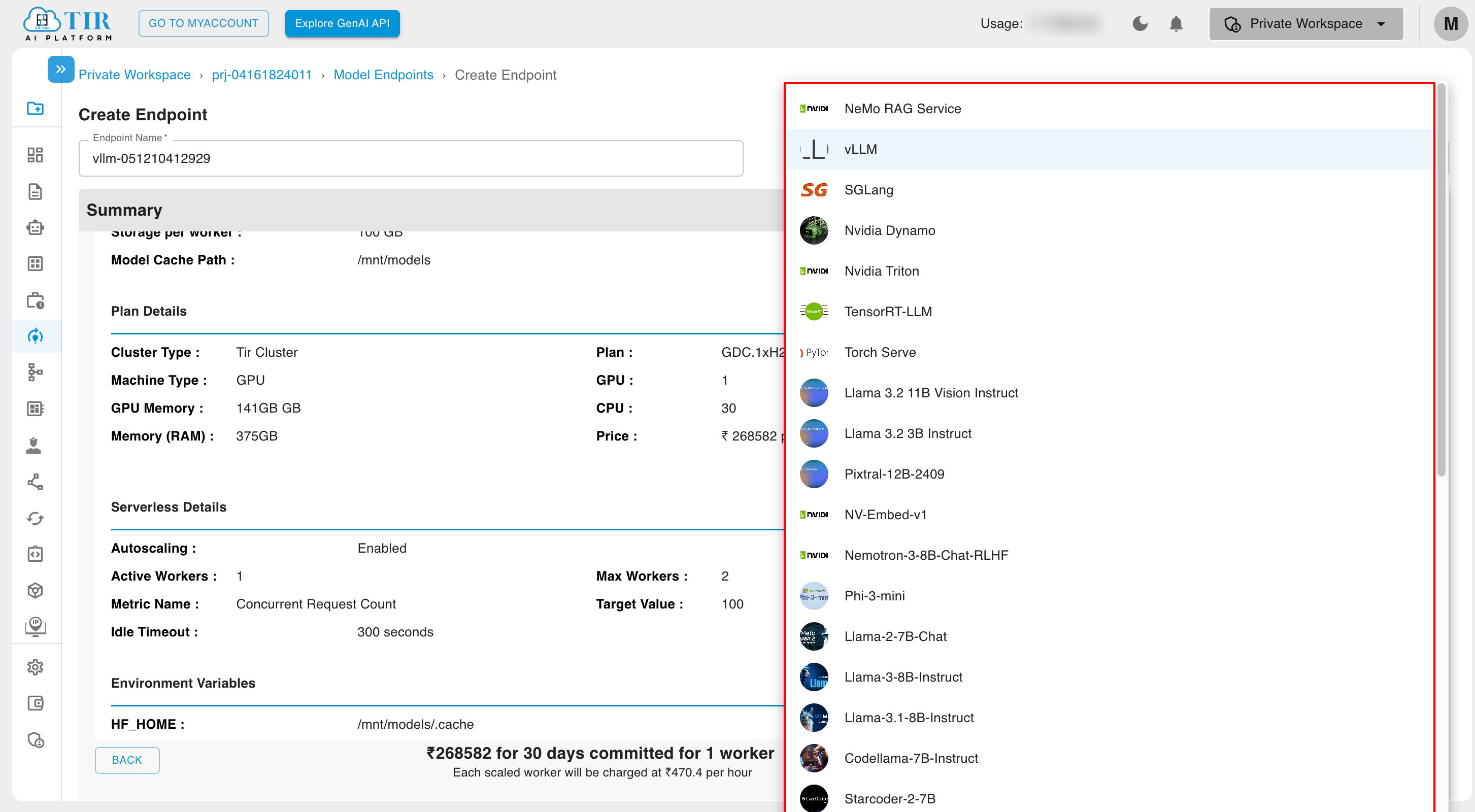1475x812 pixels.
Task: Open Model Endpoints breadcrumb link
Action: pyautogui.click(x=384, y=75)
